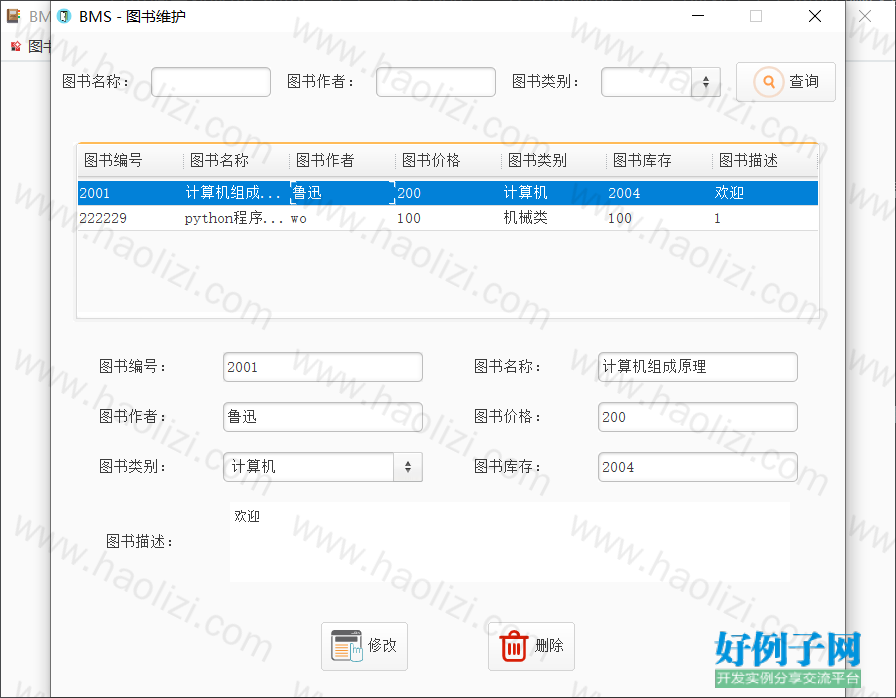Viewport: 896px width, 698px height.
Task: Click the 图书作者 column header
Action: tap(342, 161)
